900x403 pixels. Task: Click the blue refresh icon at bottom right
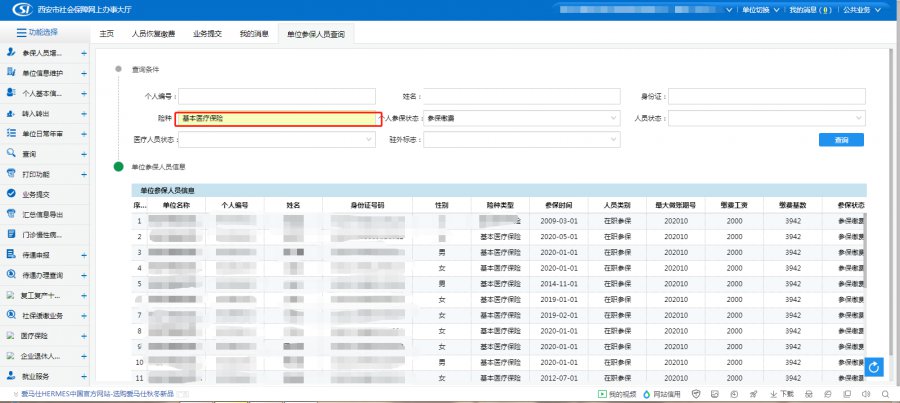[x=875, y=368]
